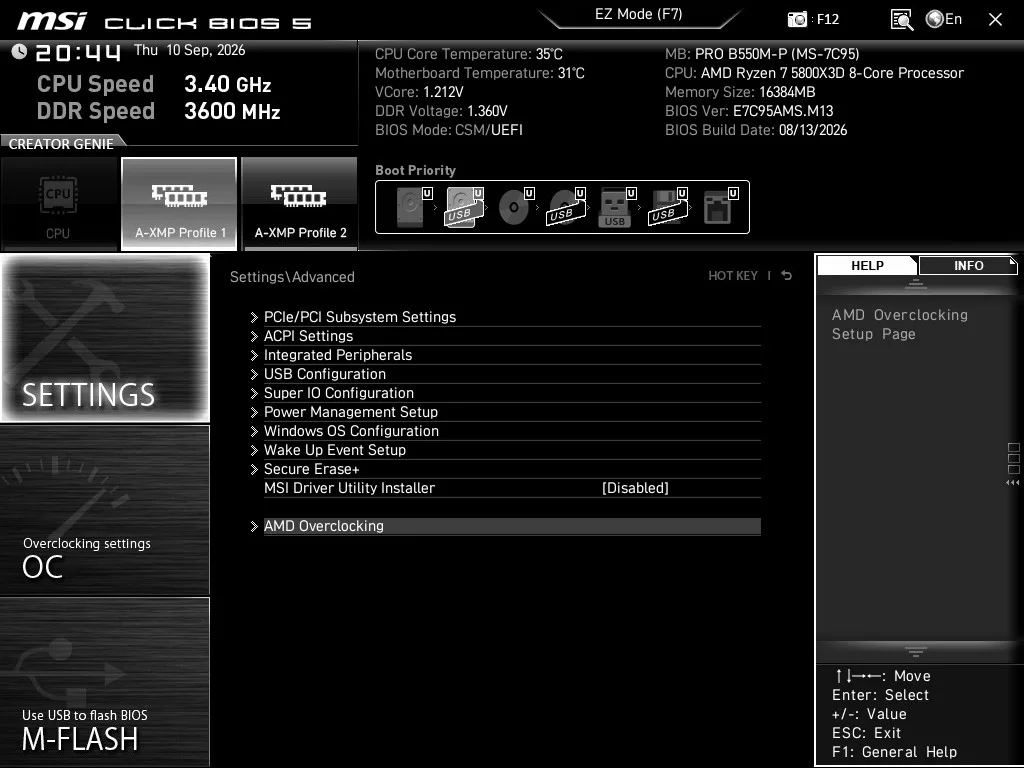Select the USB hard disk boot device icon
The height and width of the screenshot is (768, 1024).
point(464,207)
